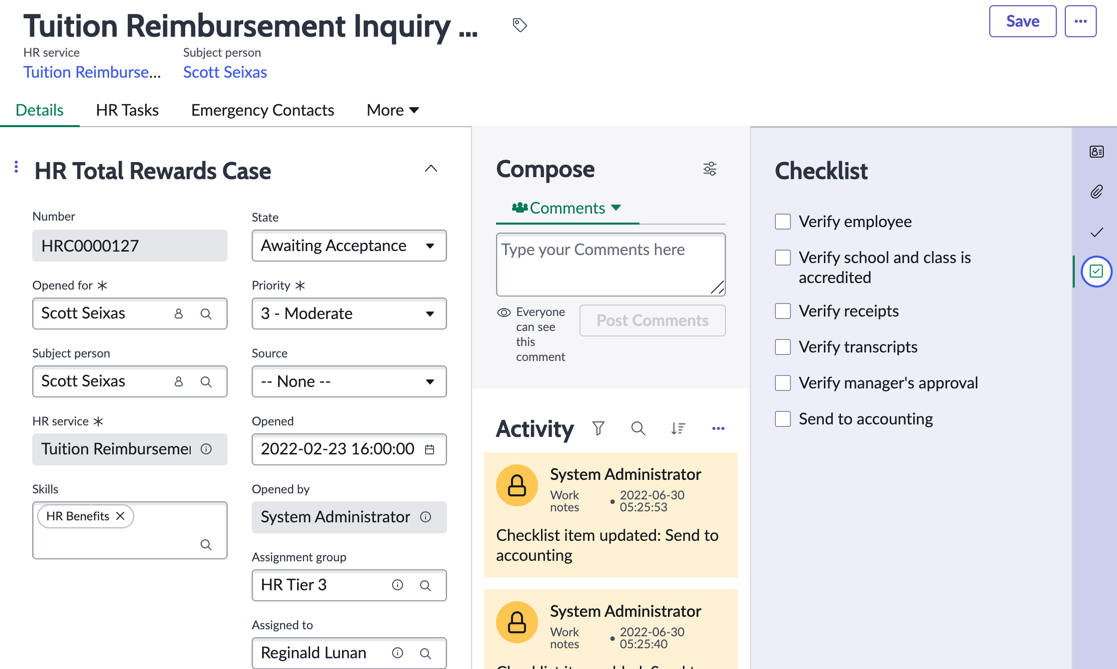Search lookup in Skills field
Screen dimensions: 1117x669
point(206,545)
